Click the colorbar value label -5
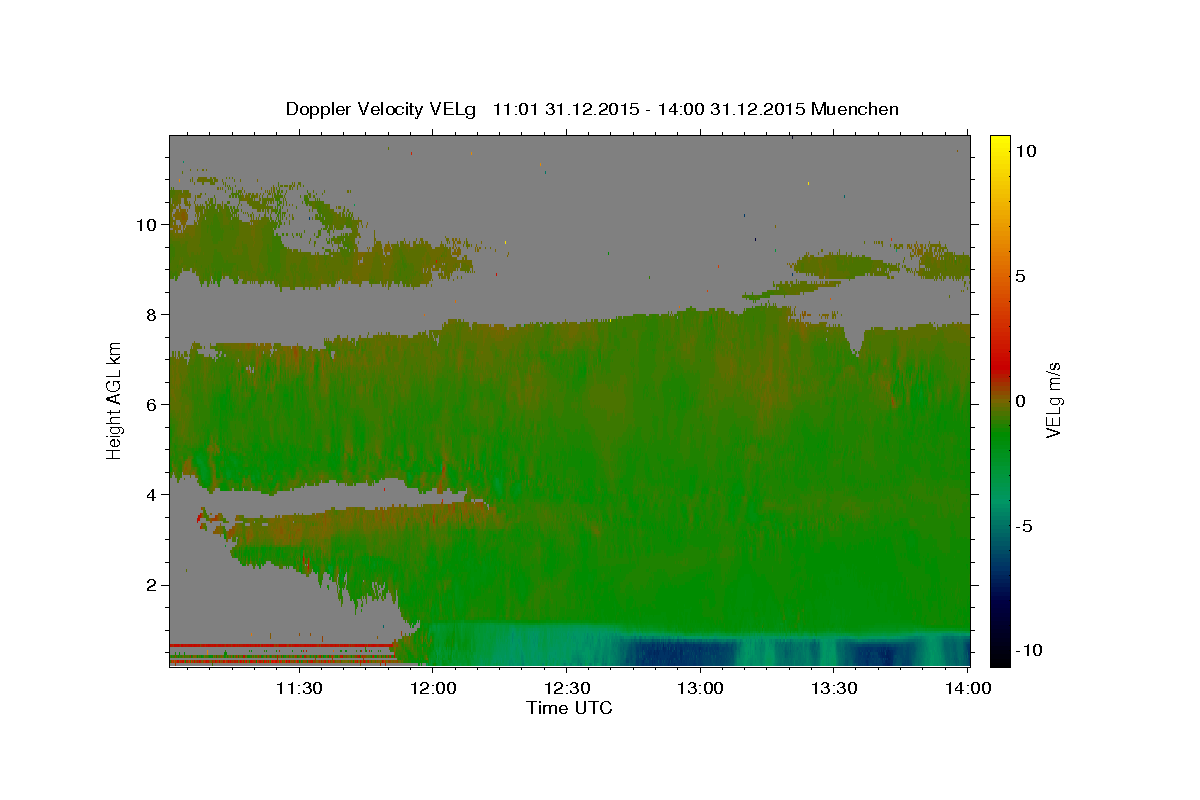1200x800 pixels. (1024, 526)
